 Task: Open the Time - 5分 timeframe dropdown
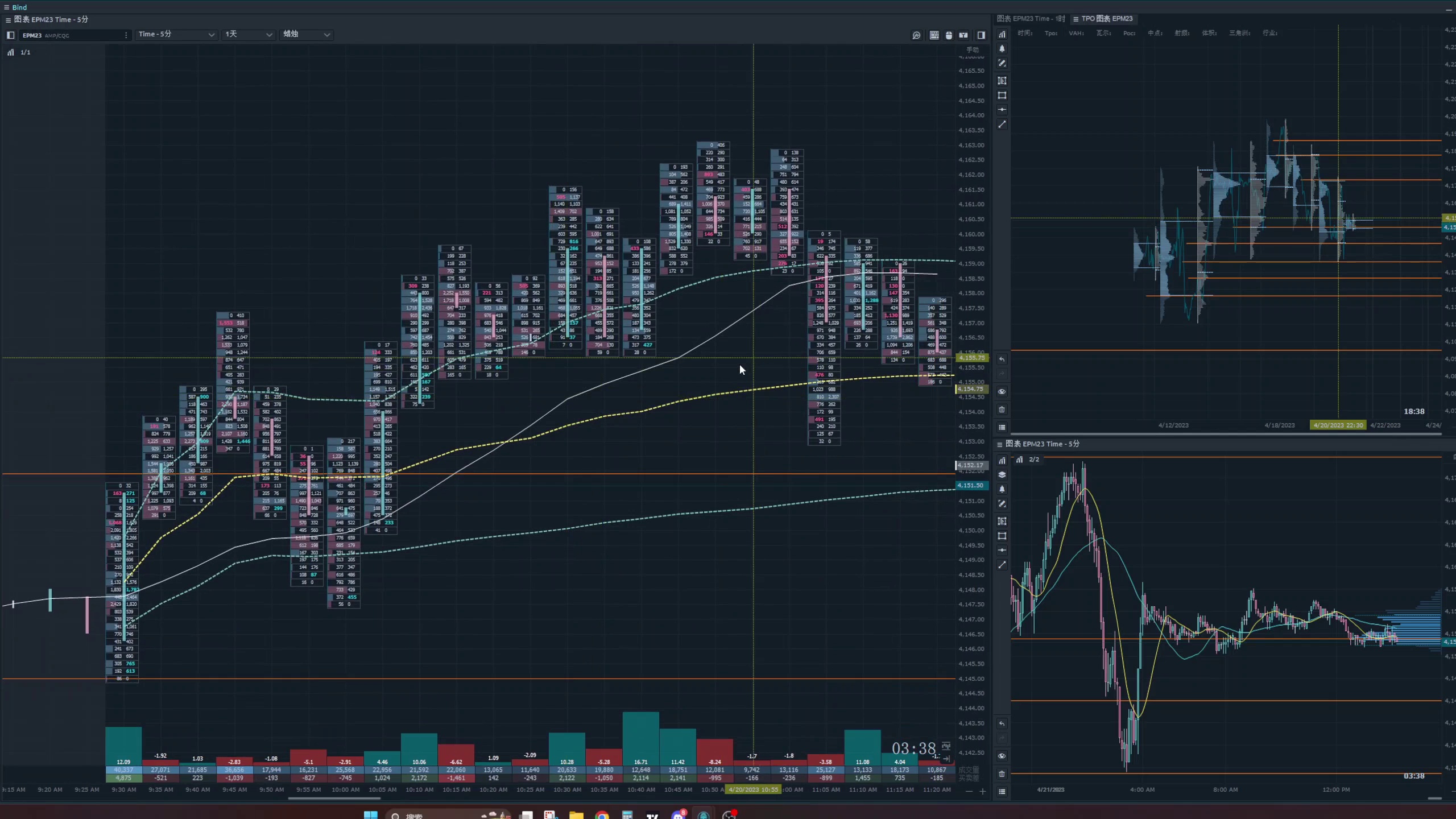[x=176, y=35]
